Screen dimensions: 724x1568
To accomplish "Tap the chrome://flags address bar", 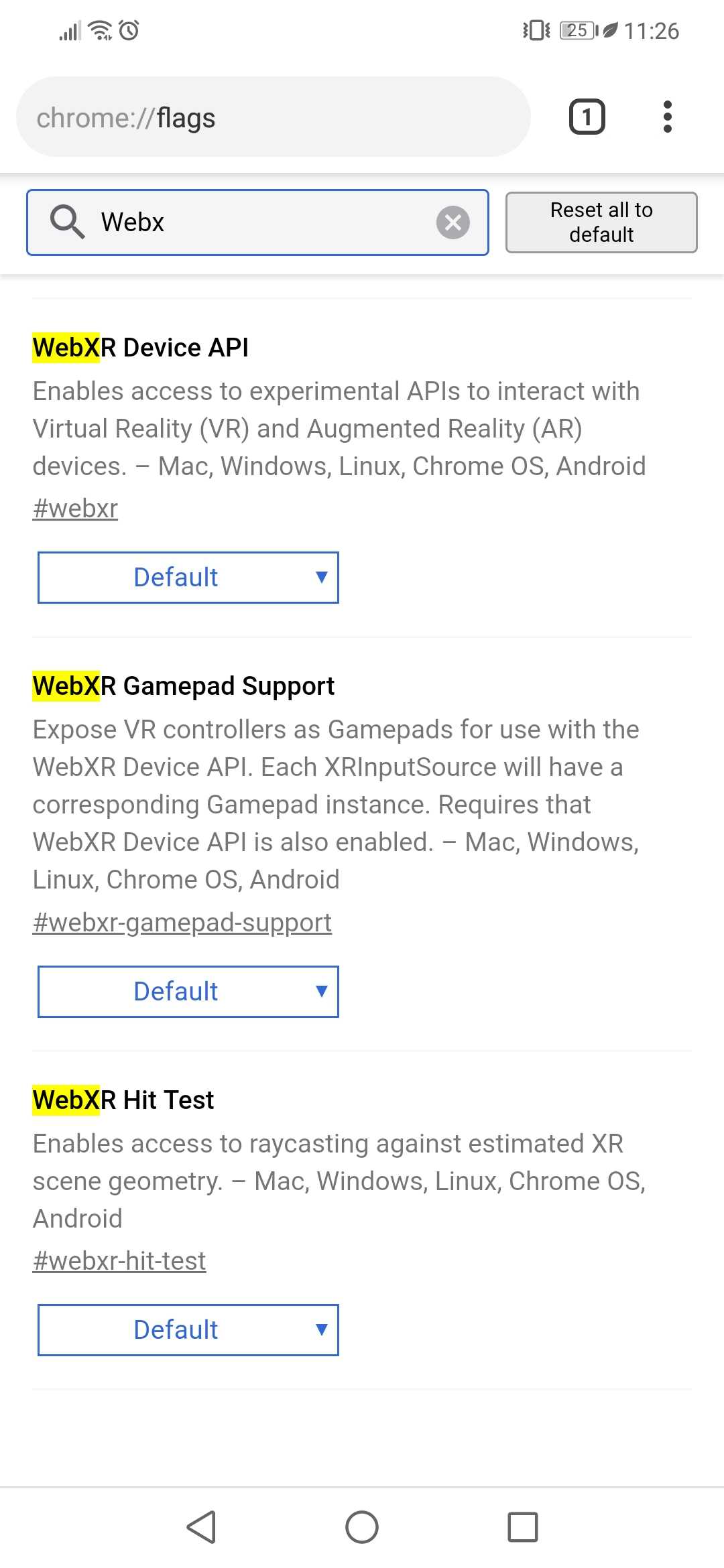I will [268, 117].
